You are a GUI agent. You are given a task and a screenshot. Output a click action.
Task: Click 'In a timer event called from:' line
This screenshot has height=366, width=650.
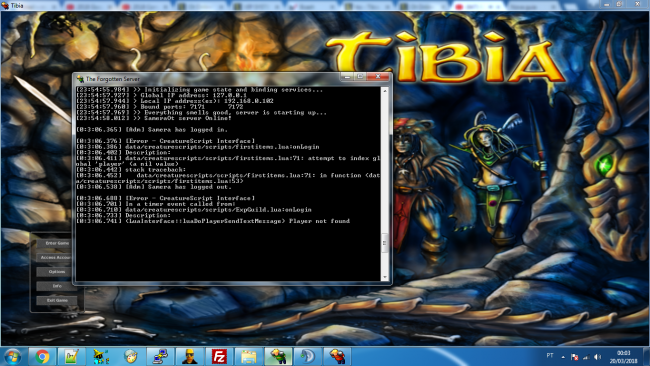point(155,204)
